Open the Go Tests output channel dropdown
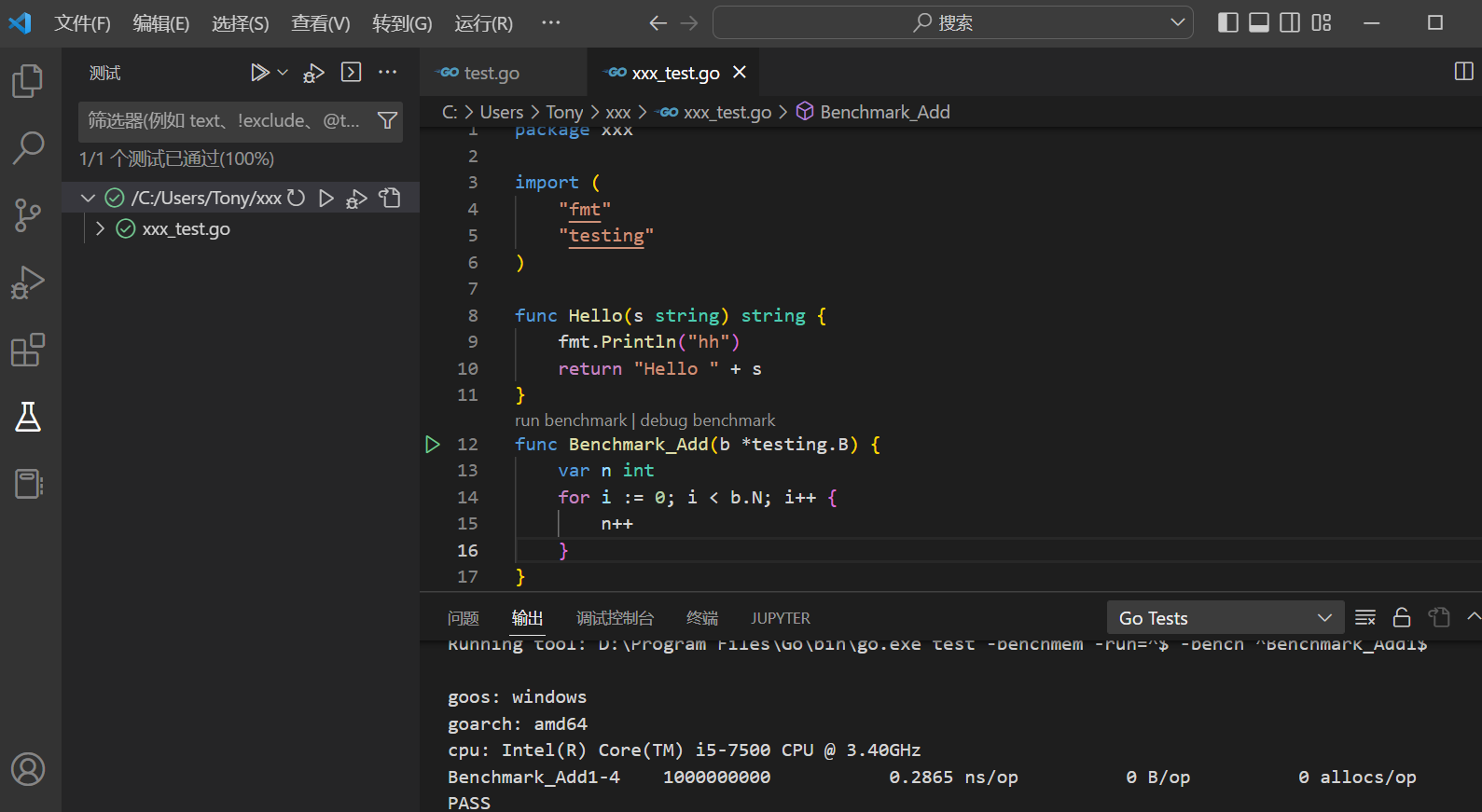This screenshot has height=812, width=1482. [x=1226, y=618]
